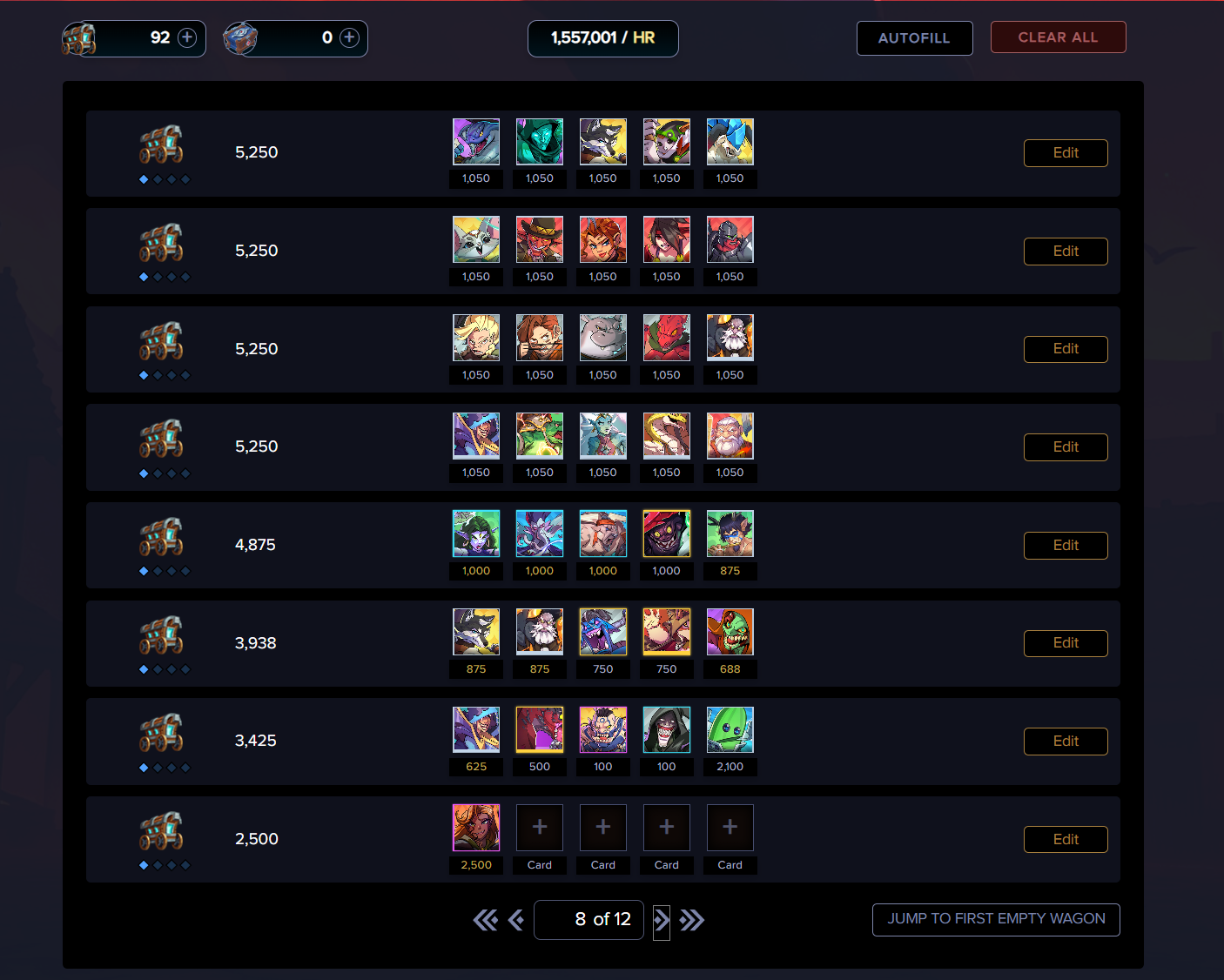The height and width of the screenshot is (980, 1224).
Task: Click Edit on the 2,500 wagon row
Action: click(1066, 840)
